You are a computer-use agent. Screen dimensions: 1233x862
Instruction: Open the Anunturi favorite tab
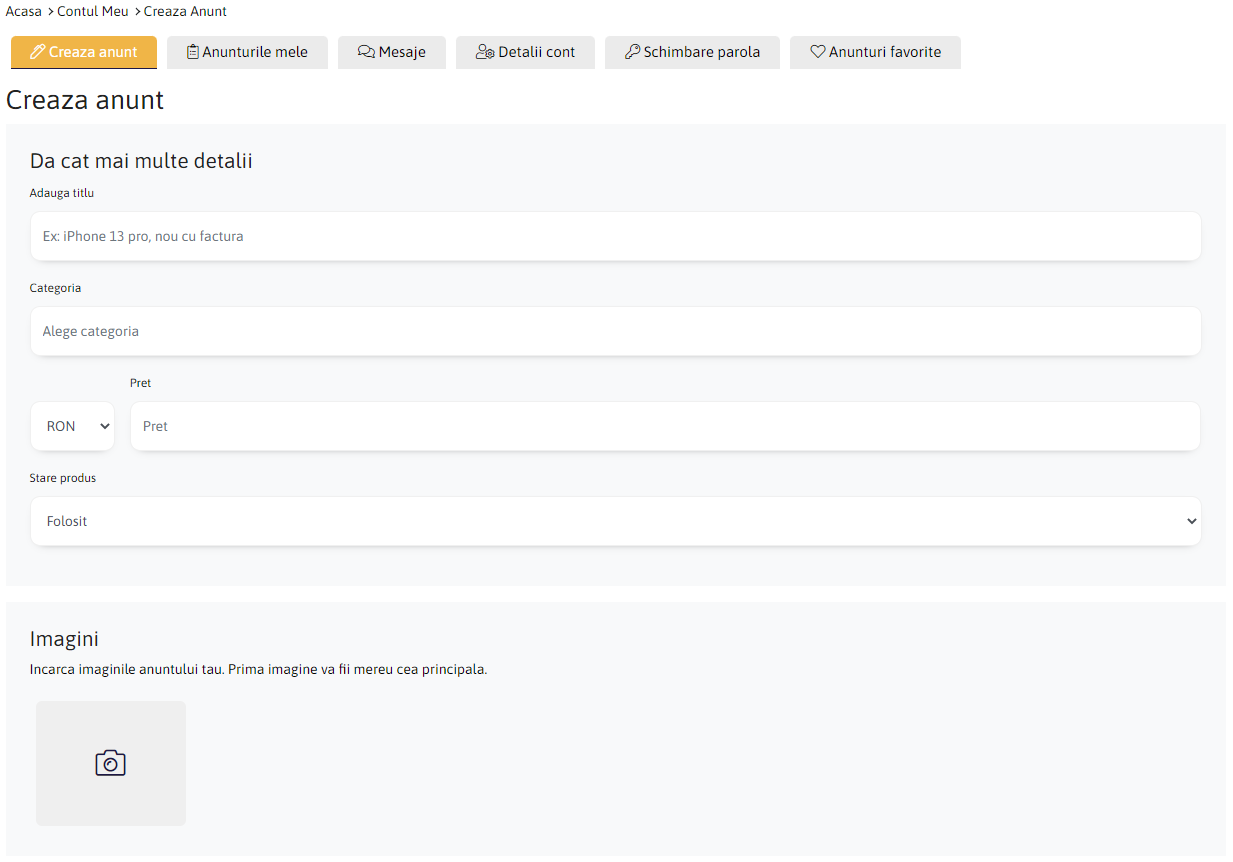tap(884, 52)
